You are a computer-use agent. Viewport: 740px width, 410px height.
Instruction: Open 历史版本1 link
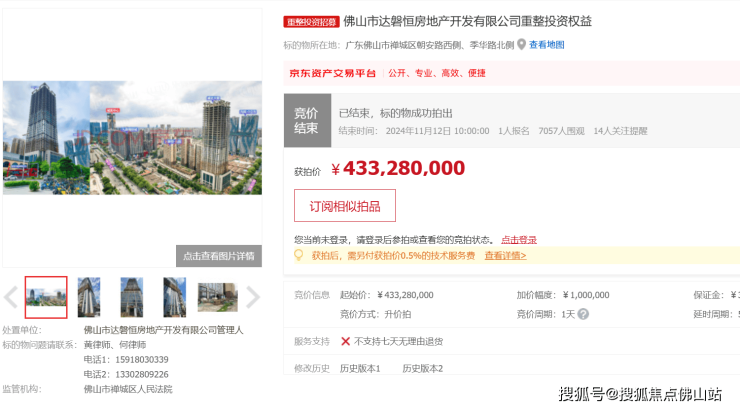360,368
